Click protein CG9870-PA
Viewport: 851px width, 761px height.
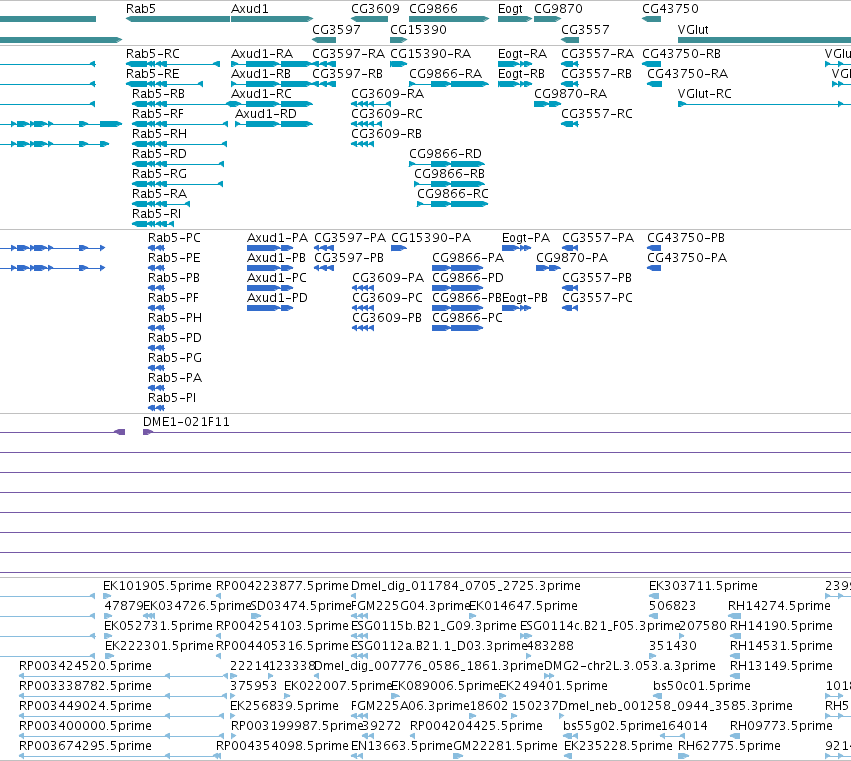(x=572, y=258)
